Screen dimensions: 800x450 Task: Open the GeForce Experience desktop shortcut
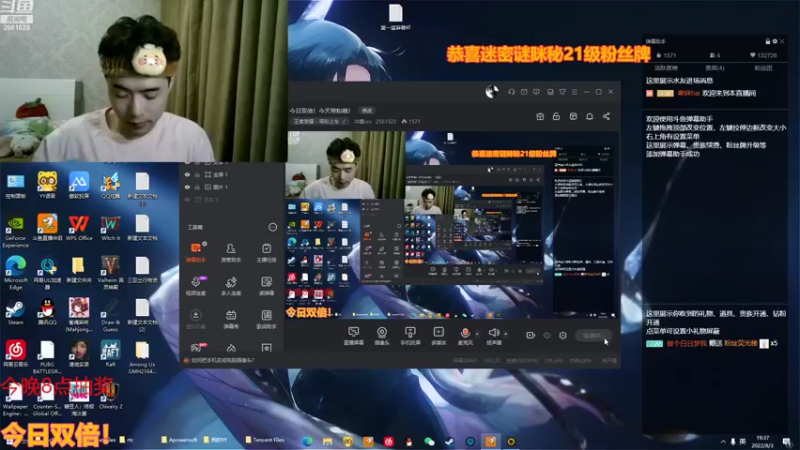click(x=15, y=231)
